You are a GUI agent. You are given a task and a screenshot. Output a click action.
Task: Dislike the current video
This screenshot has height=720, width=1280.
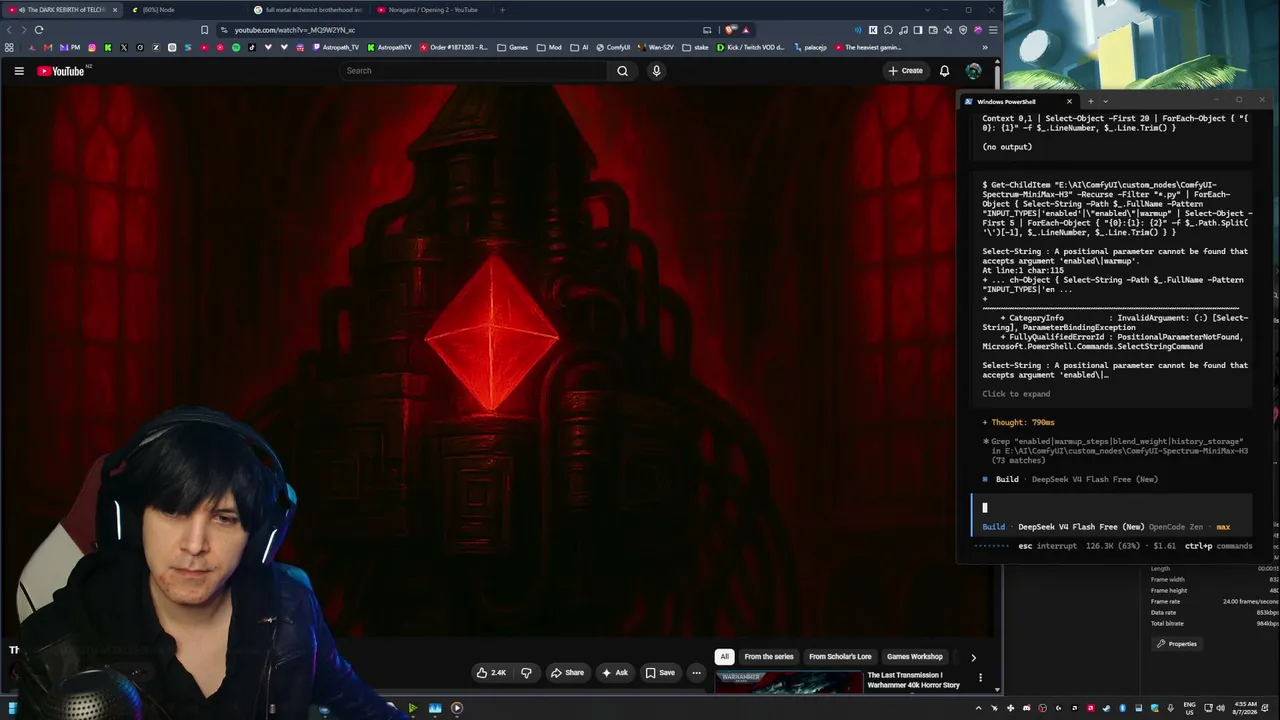[x=526, y=673]
